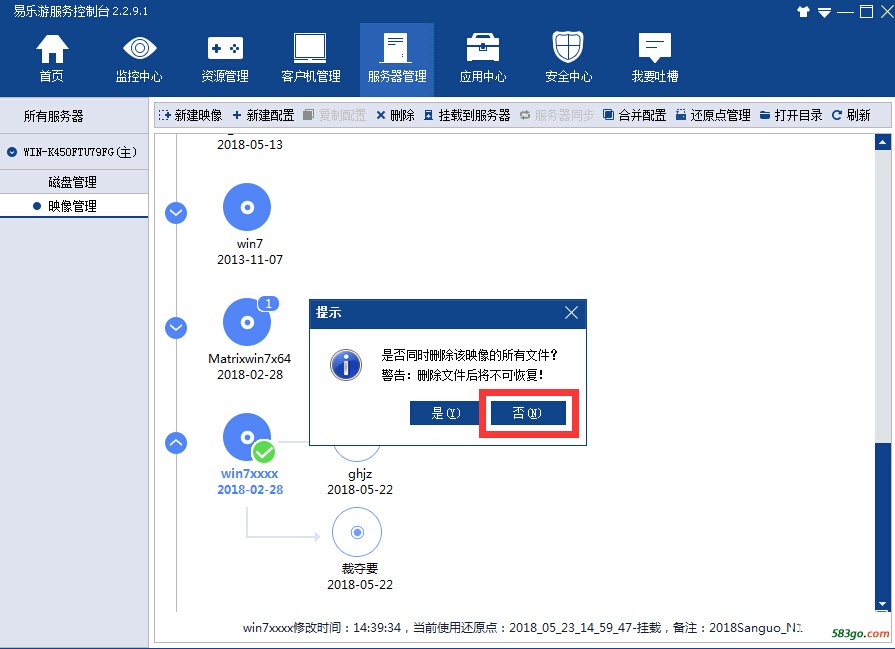Screen dimensions: 895x649
Task: Click 新建映像 toolbar button
Action: 190,115
